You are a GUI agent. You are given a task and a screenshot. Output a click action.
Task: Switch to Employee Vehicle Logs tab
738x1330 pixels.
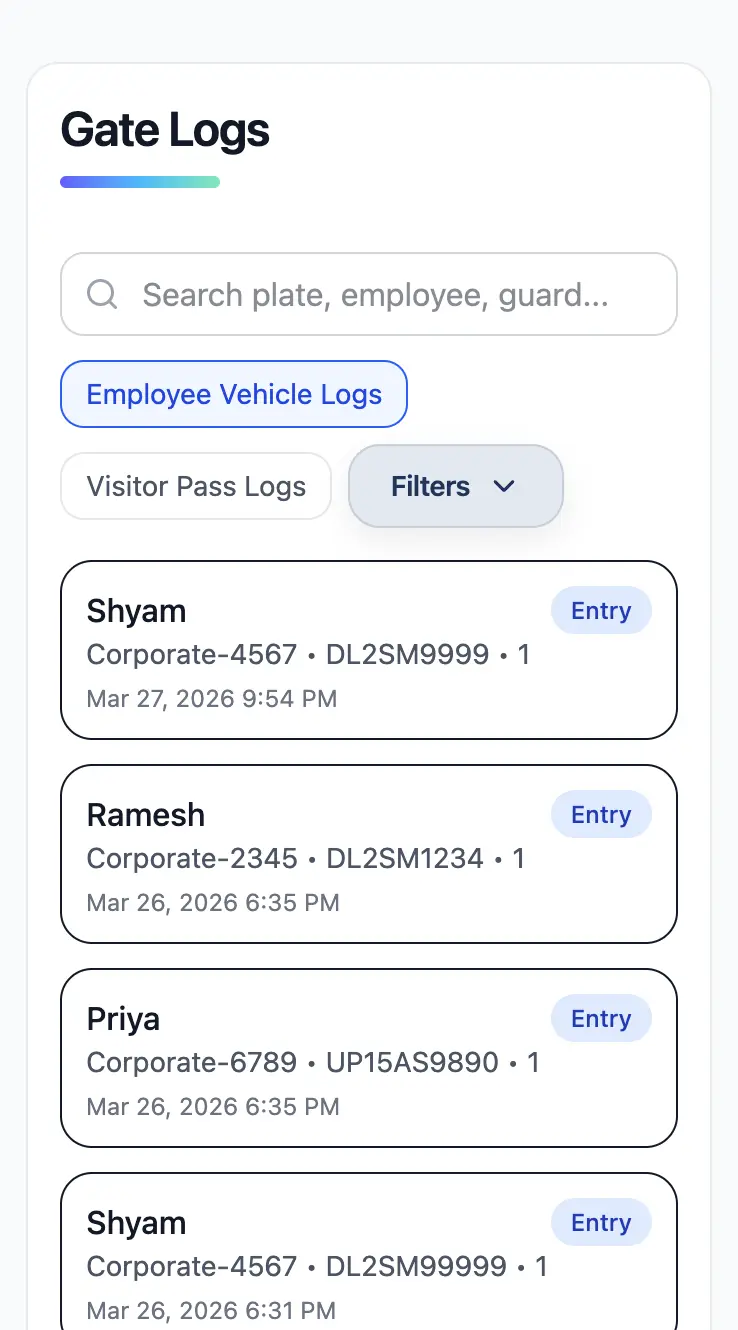click(234, 394)
